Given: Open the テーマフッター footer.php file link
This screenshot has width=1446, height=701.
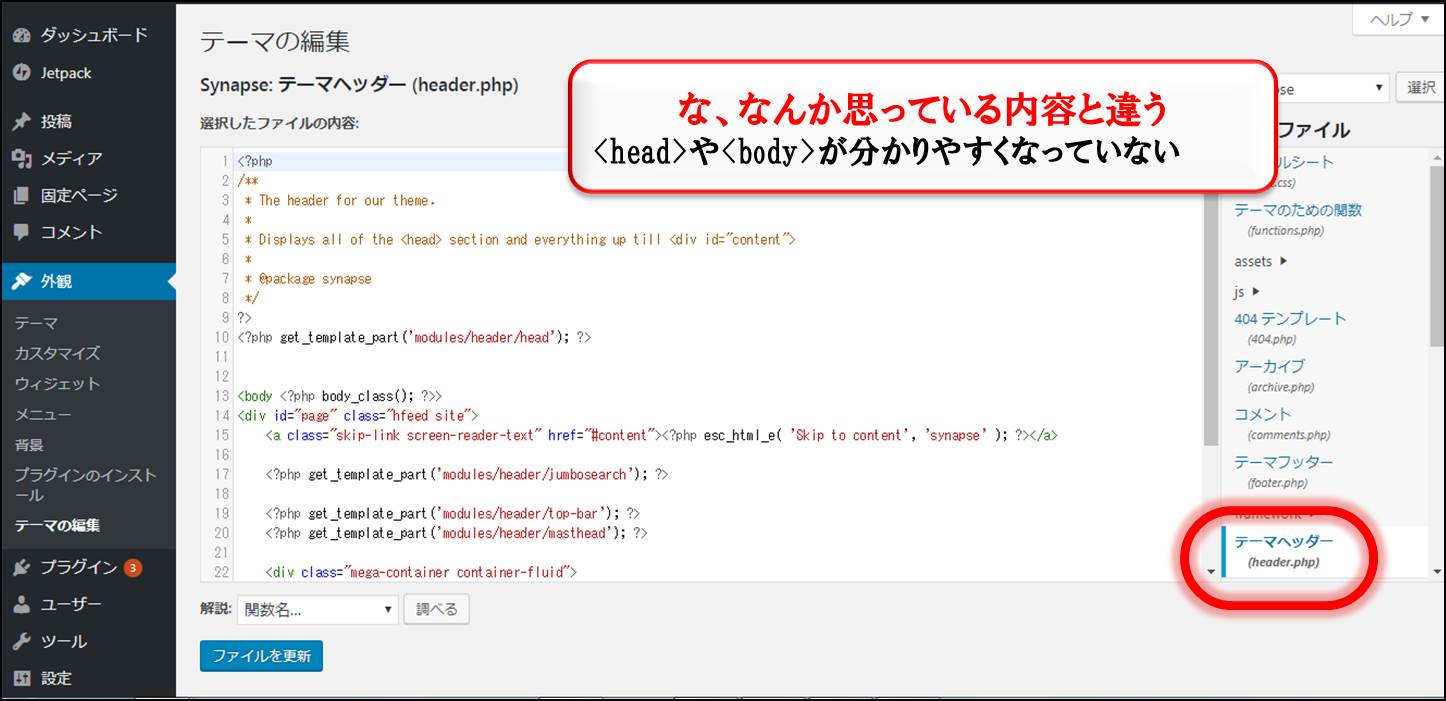Looking at the screenshot, I should [1283, 462].
